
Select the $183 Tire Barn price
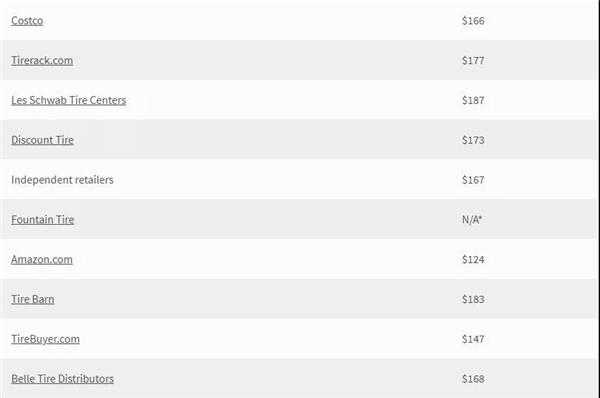(x=473, y=299)
